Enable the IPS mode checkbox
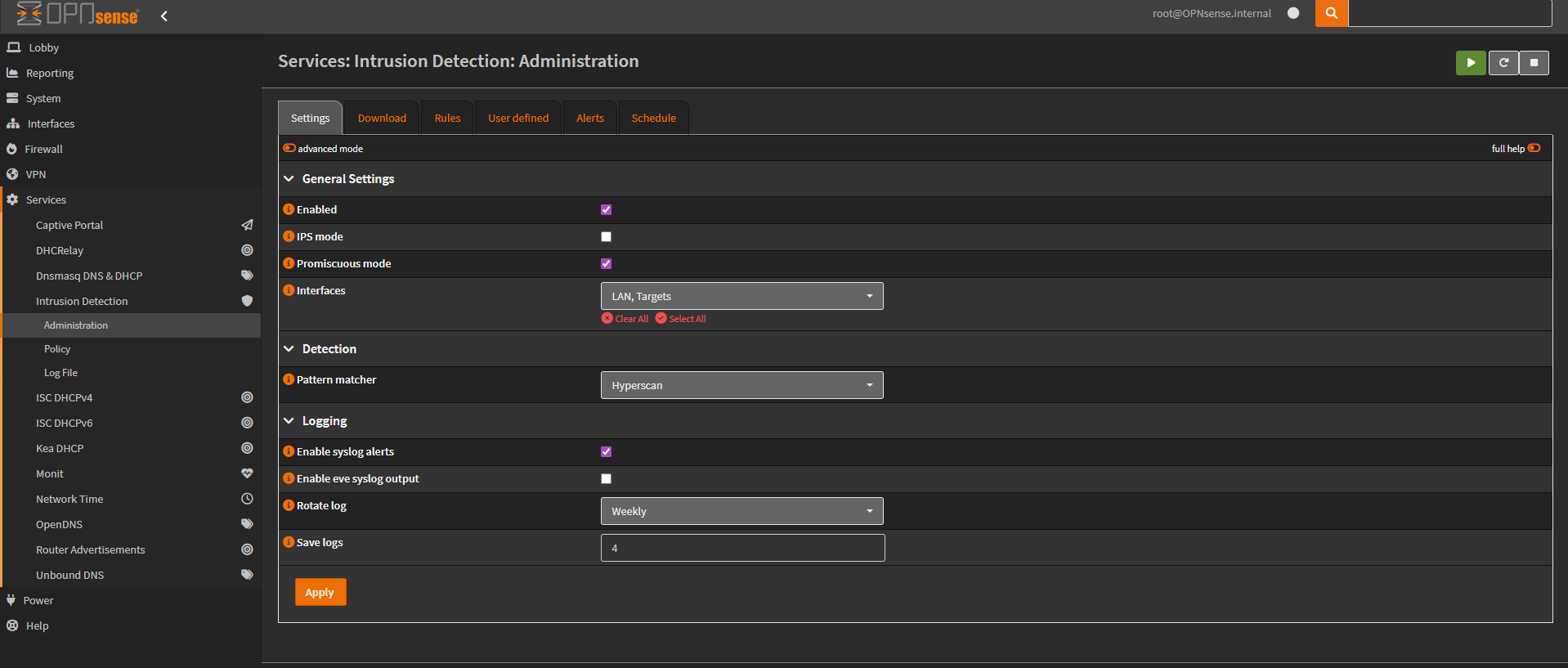The image size is (1568, 668). coord(606,237)
